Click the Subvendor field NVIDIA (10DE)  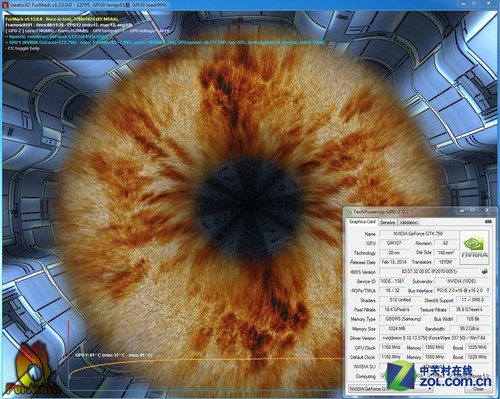[462, 281]
